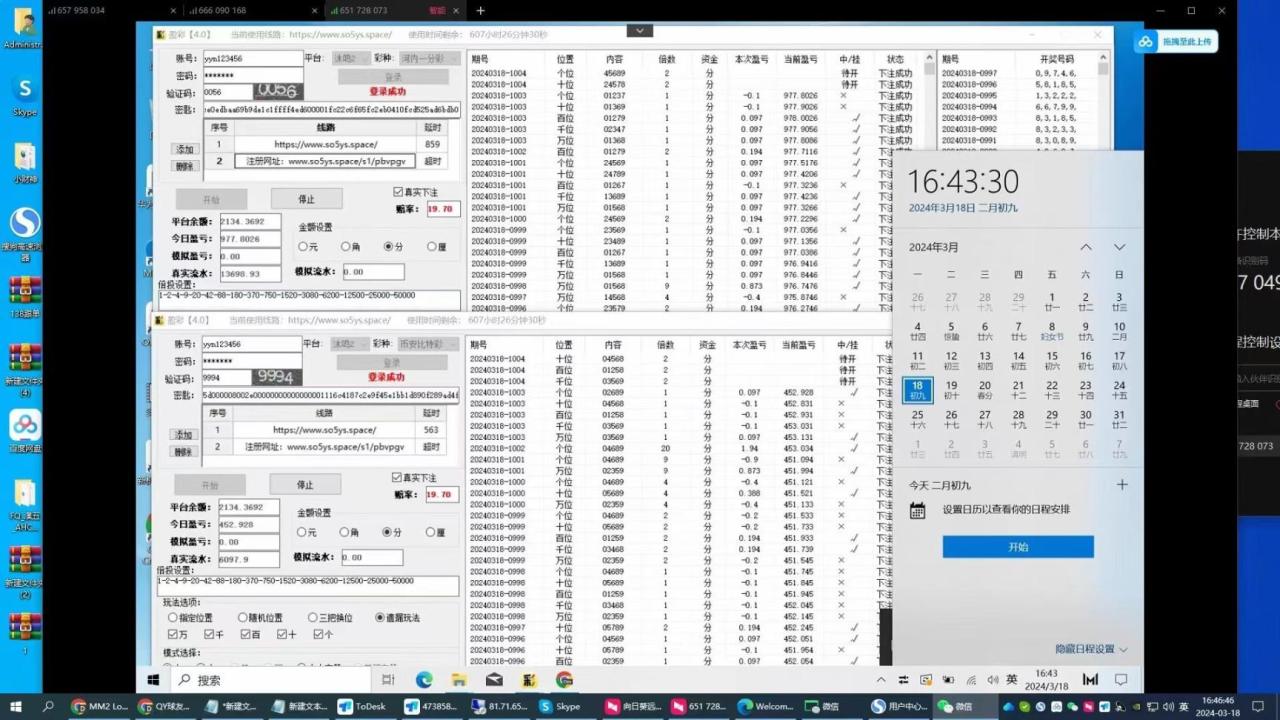The image size is (1280, 720).
Task: Toggle 真实下注 checkbox in upper window
Action: tap(398, 192)
